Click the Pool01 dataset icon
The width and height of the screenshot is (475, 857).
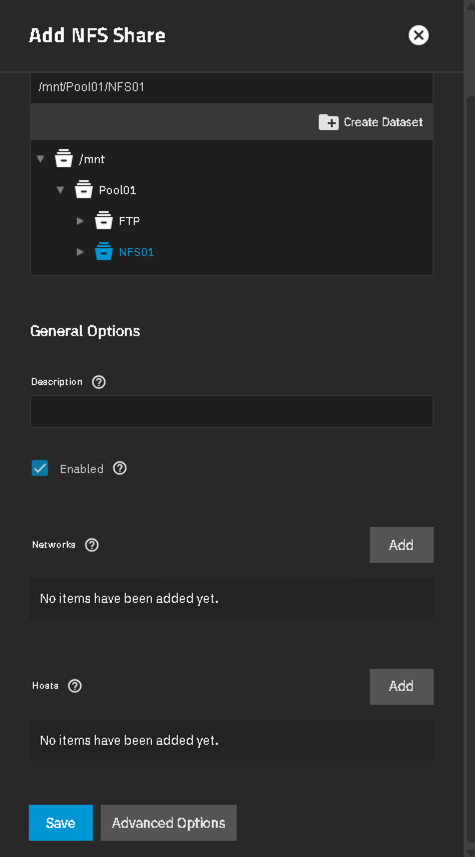84,190
